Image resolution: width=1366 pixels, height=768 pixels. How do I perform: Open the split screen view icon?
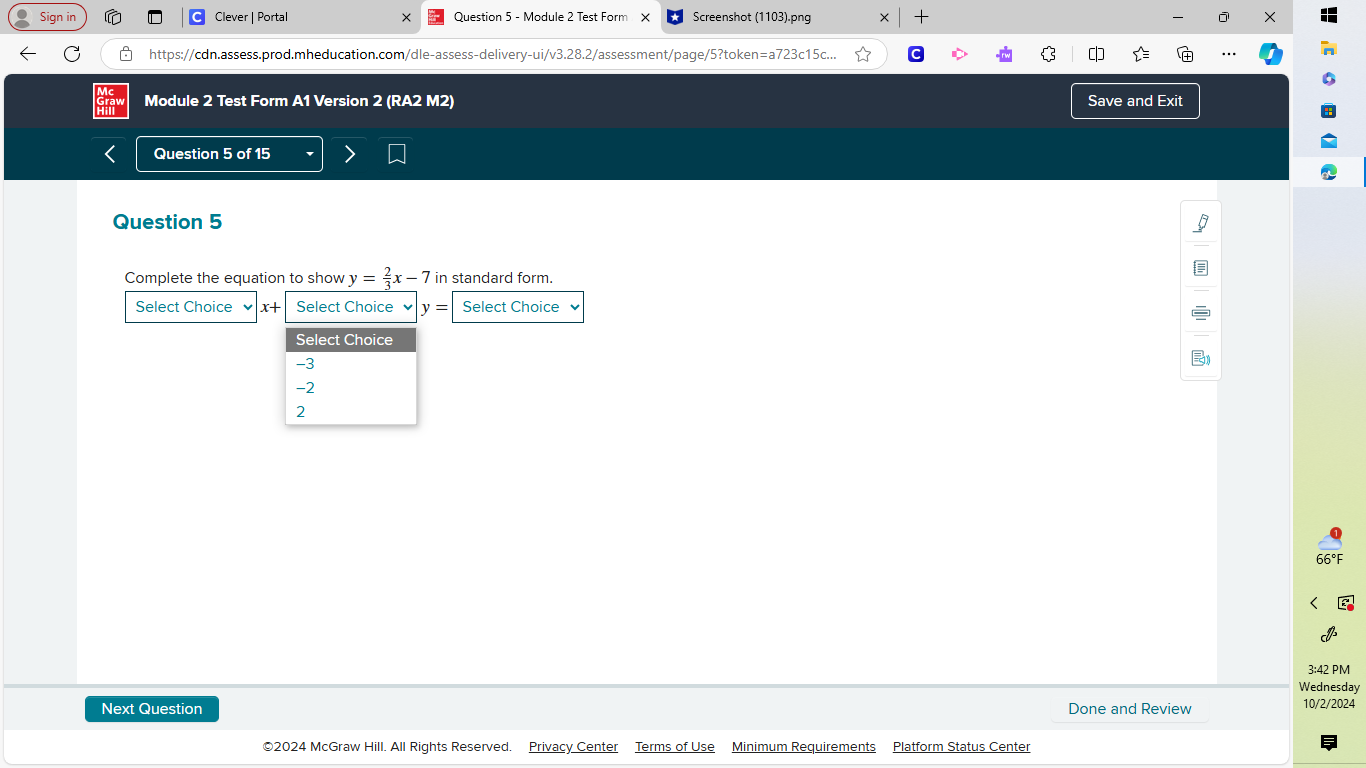(1096, 54)
